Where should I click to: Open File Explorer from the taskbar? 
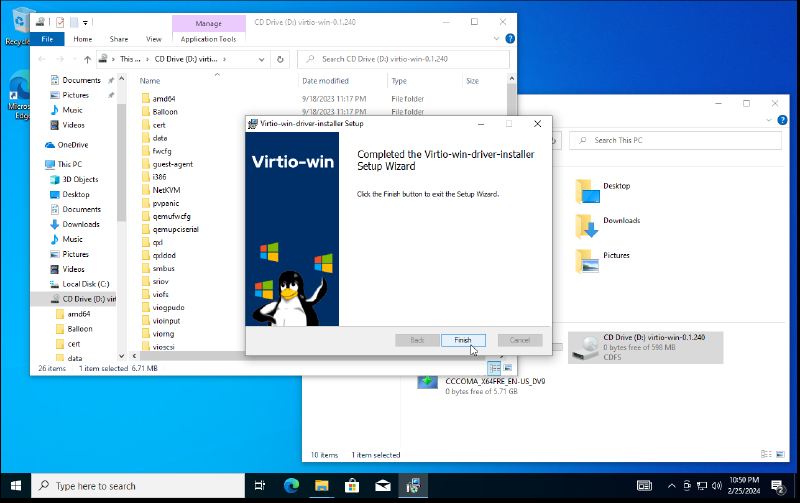[x=321, y=486]
